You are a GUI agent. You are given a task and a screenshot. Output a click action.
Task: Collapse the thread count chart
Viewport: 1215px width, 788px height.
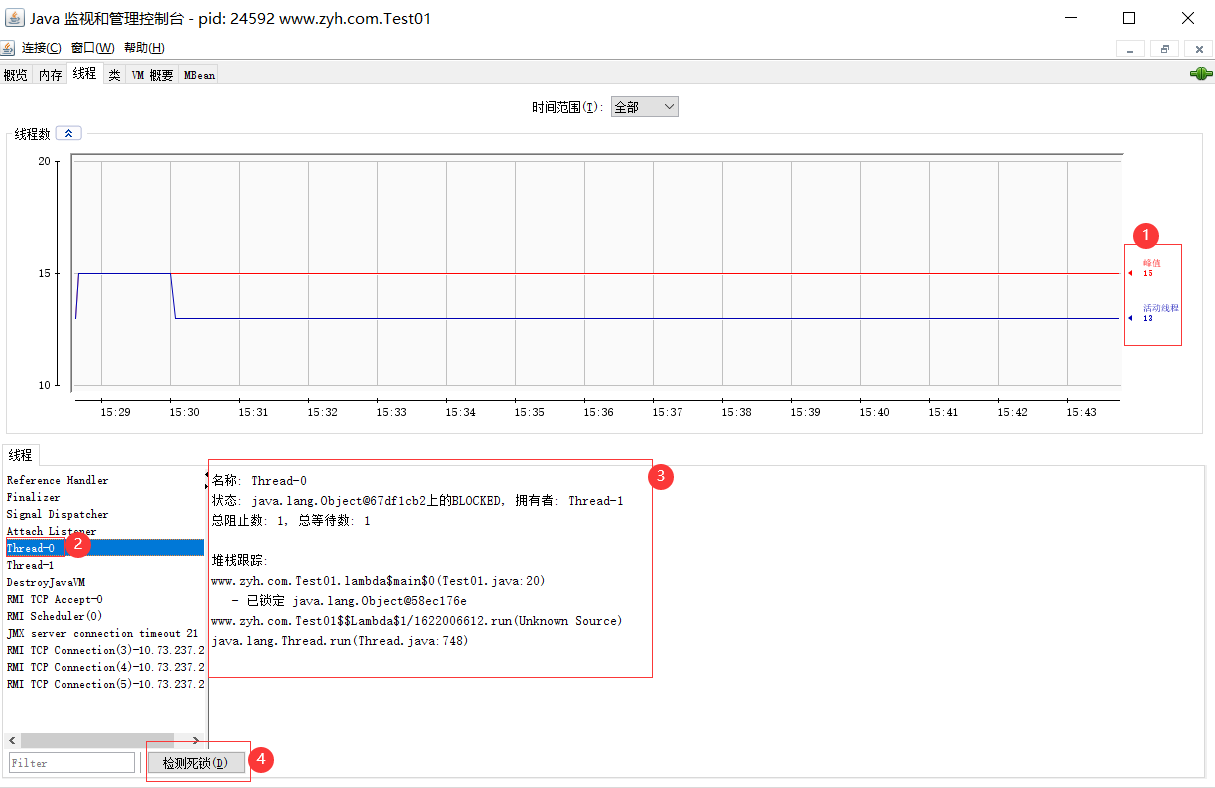(x=69, y=133)
